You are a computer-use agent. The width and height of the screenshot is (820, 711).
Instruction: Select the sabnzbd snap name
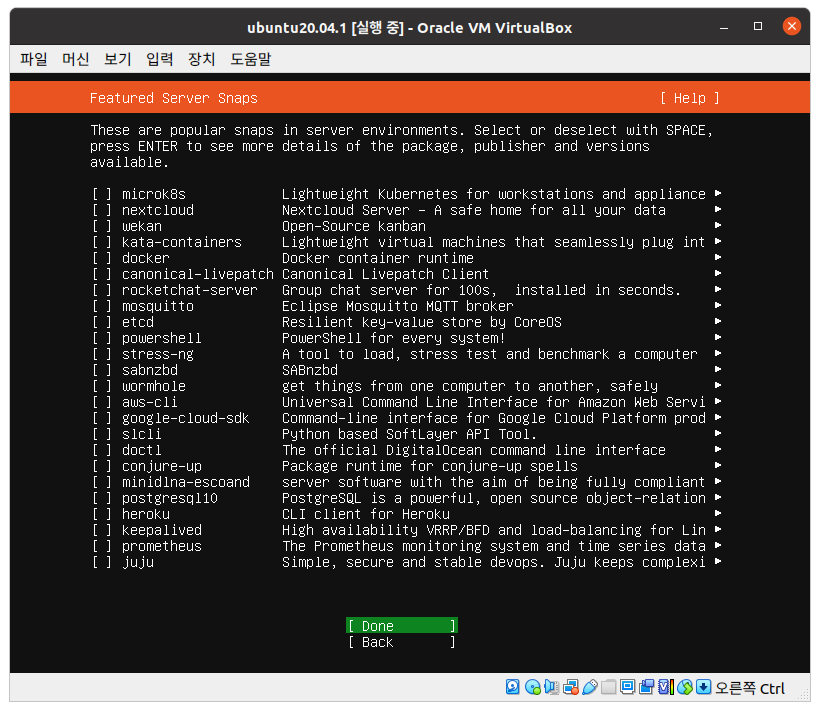pos(150,371)
